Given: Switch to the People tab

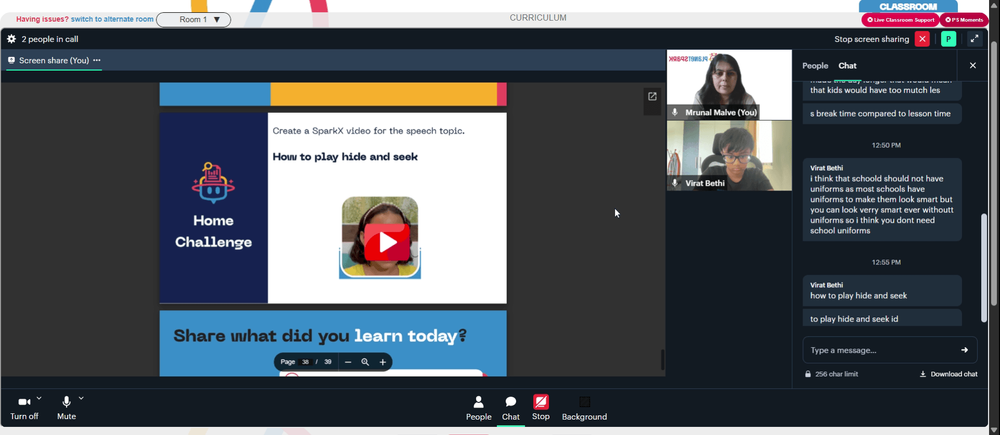Looking at the screenshot, I should (x=815, y=66).
